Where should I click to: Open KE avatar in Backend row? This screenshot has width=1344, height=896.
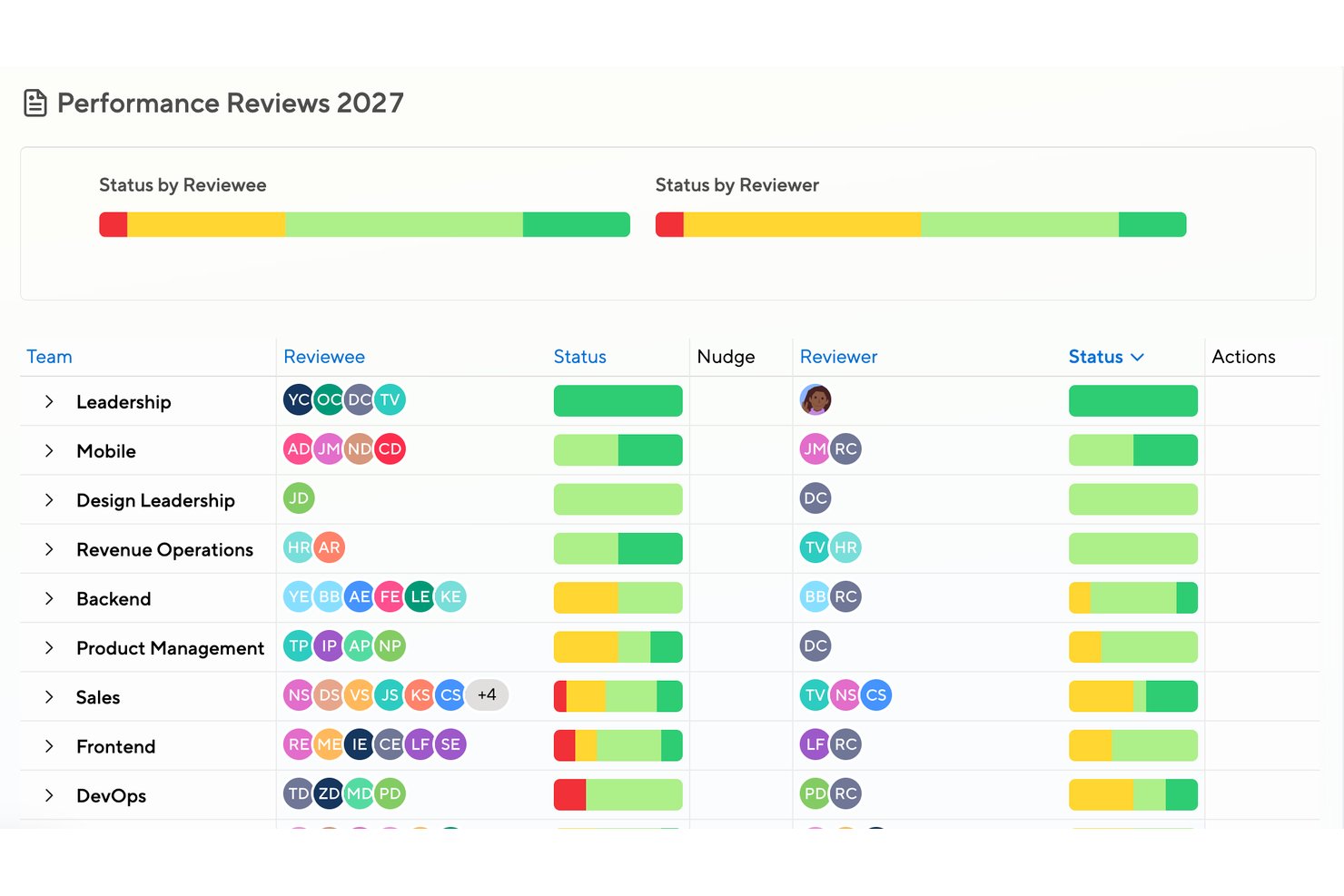(450, 596)
